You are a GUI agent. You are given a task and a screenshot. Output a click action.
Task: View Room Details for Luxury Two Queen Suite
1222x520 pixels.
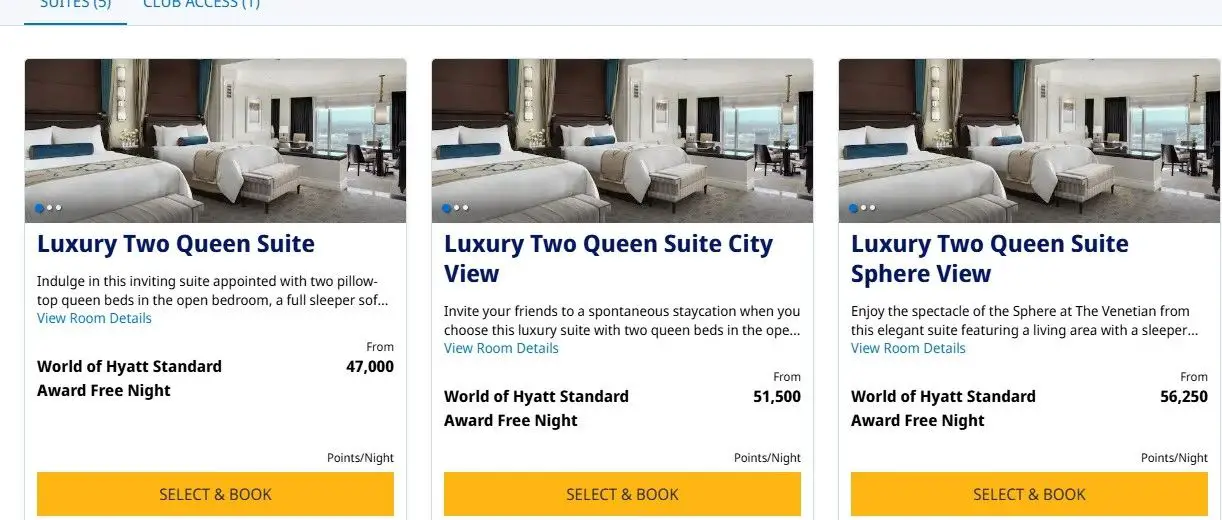(x=94, y=318)
